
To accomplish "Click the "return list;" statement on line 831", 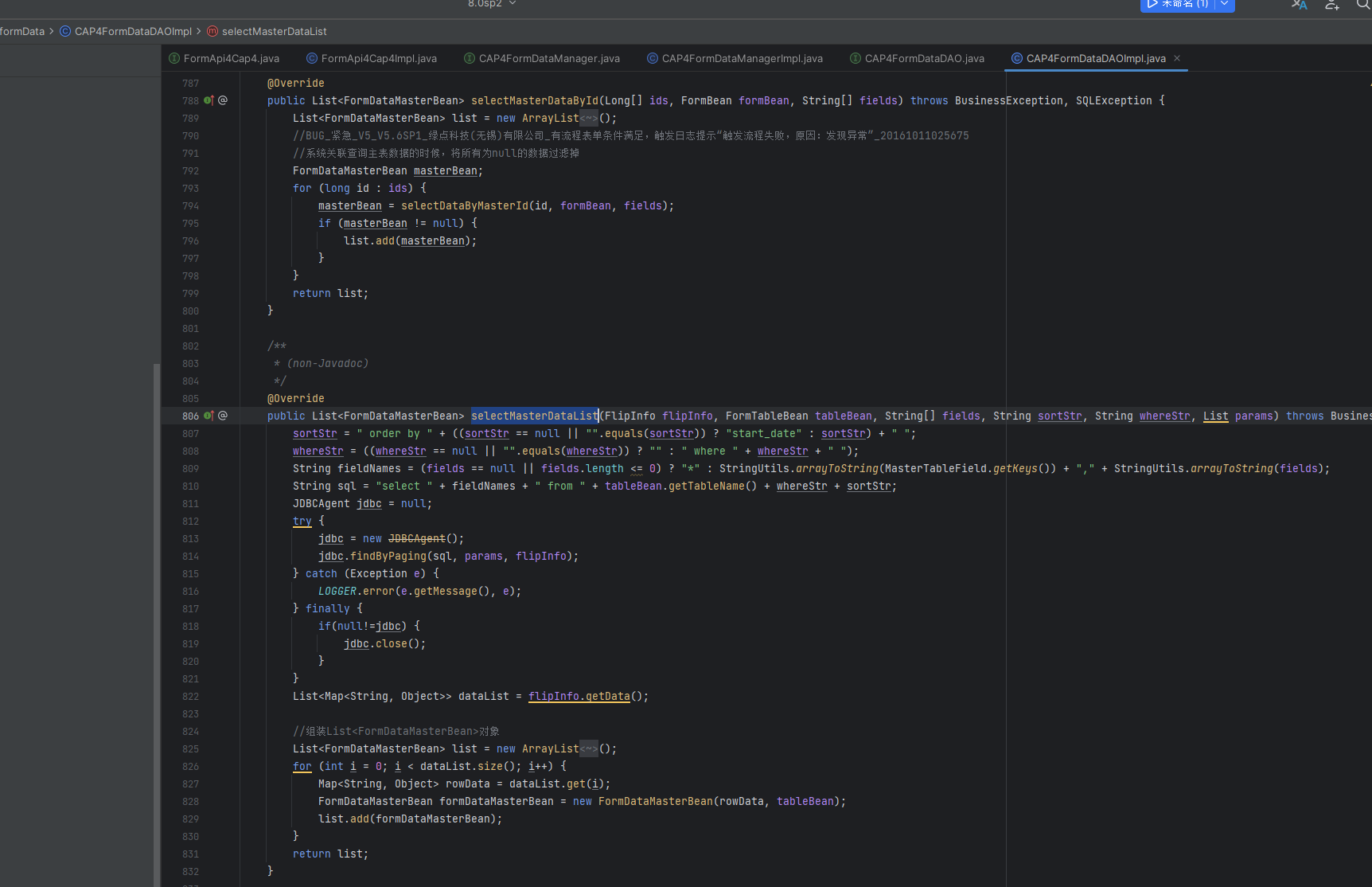I will click(x=331, y=854).
